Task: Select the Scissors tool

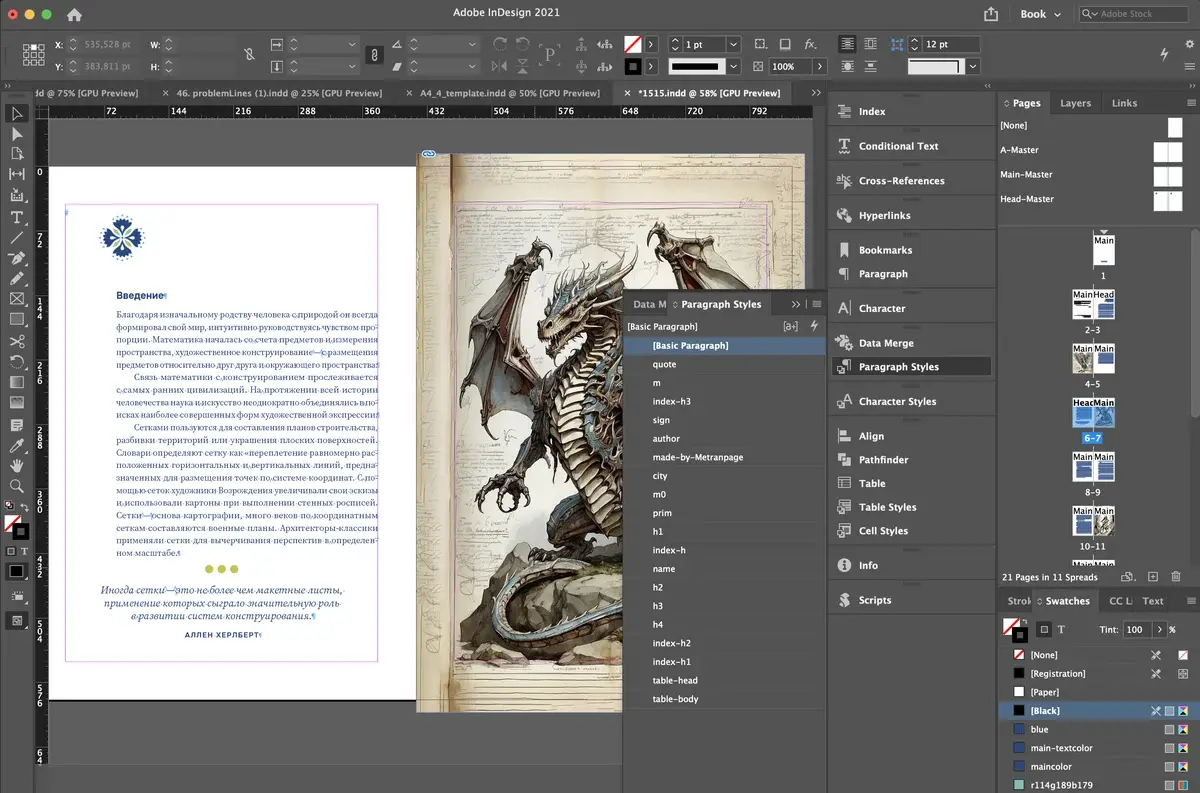Action: coord(16,342)
